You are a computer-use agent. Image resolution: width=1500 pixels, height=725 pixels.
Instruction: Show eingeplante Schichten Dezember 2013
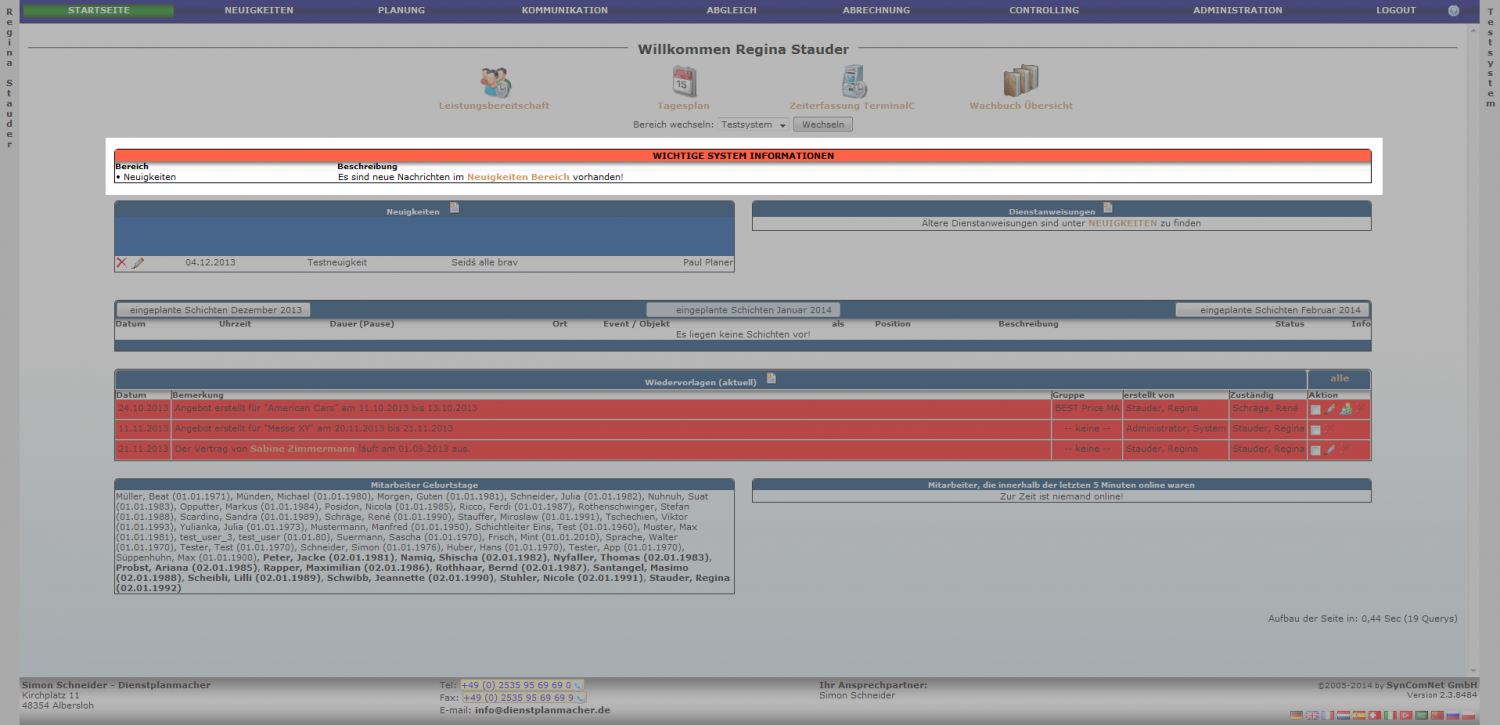(214, 310)
